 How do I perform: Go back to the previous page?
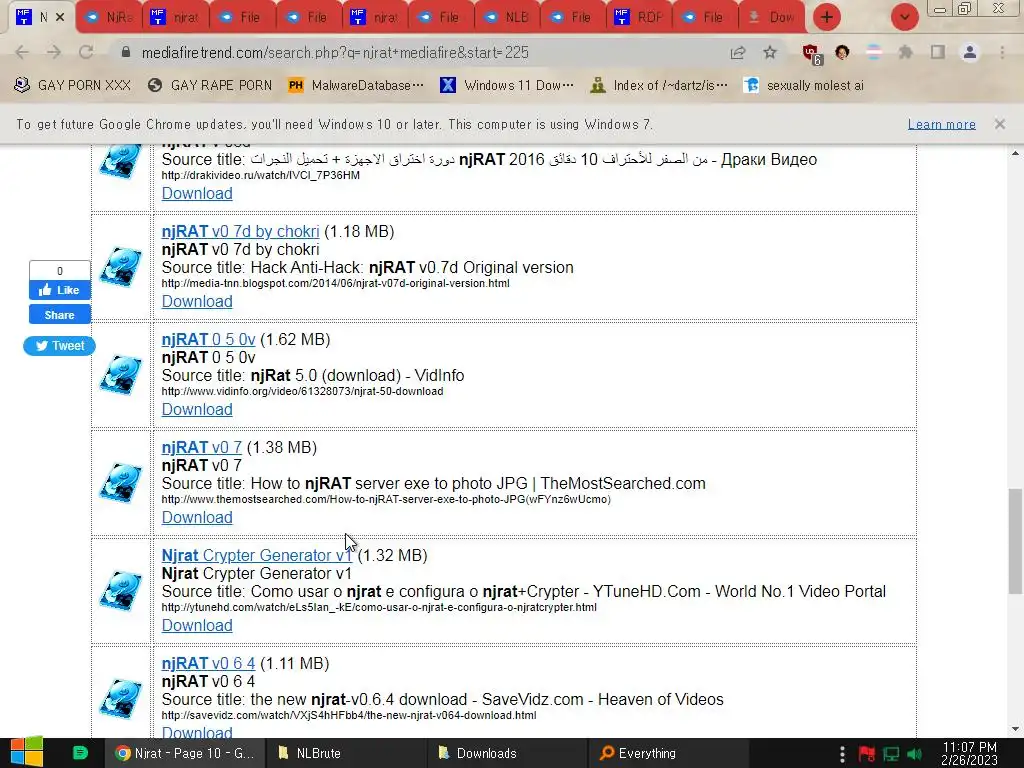click(x=22, y=52)
